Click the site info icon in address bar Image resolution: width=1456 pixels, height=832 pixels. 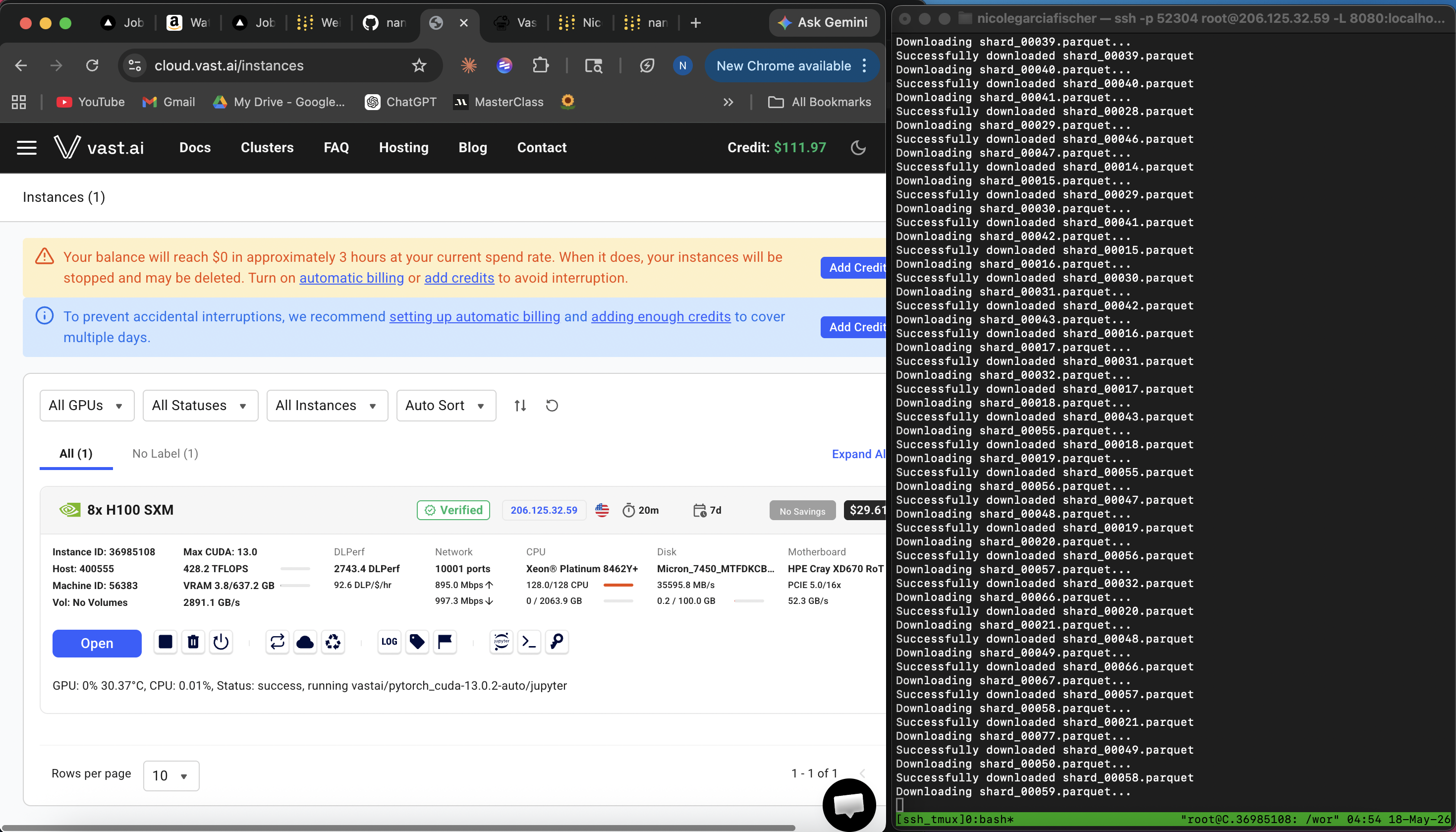click(135, 66)
